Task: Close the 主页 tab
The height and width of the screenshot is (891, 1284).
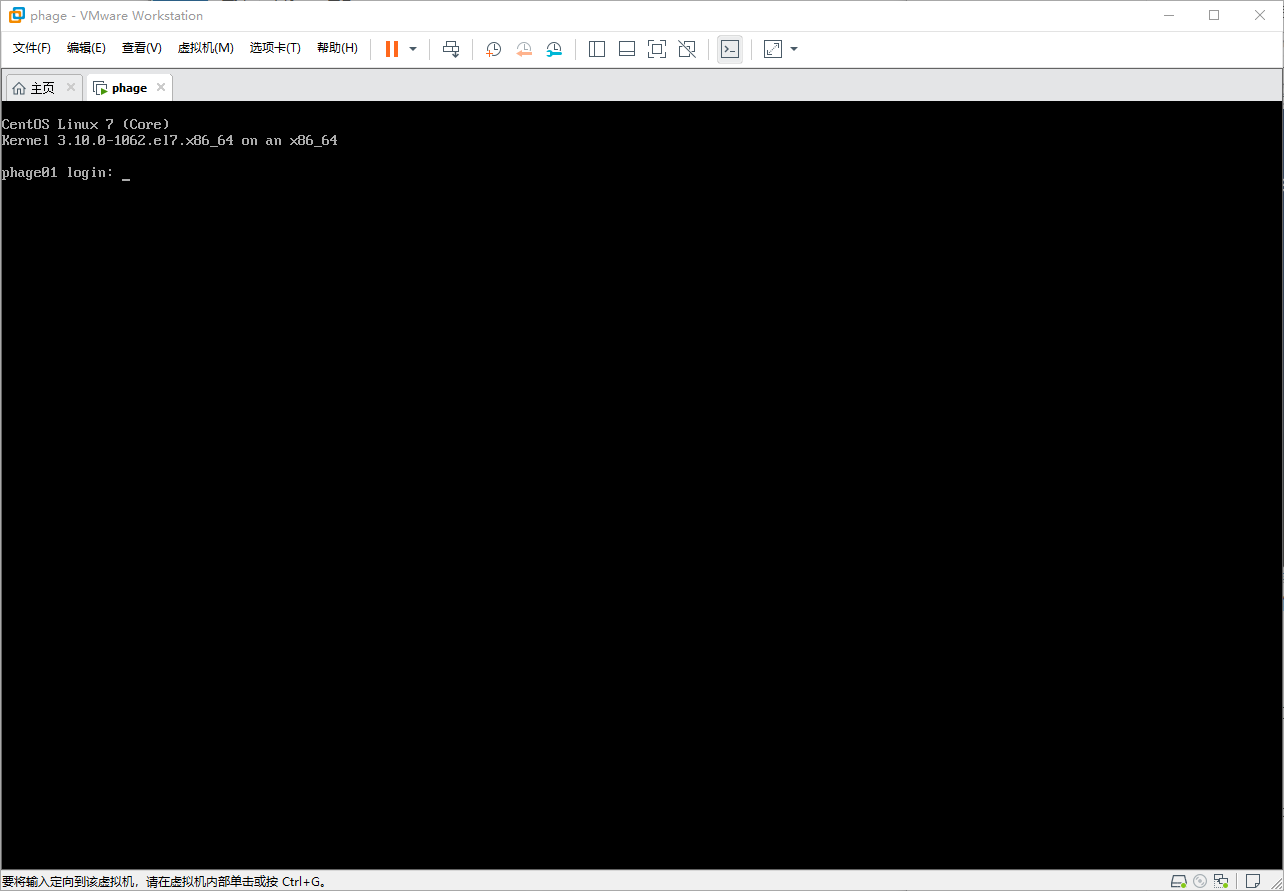Action: 71,87
